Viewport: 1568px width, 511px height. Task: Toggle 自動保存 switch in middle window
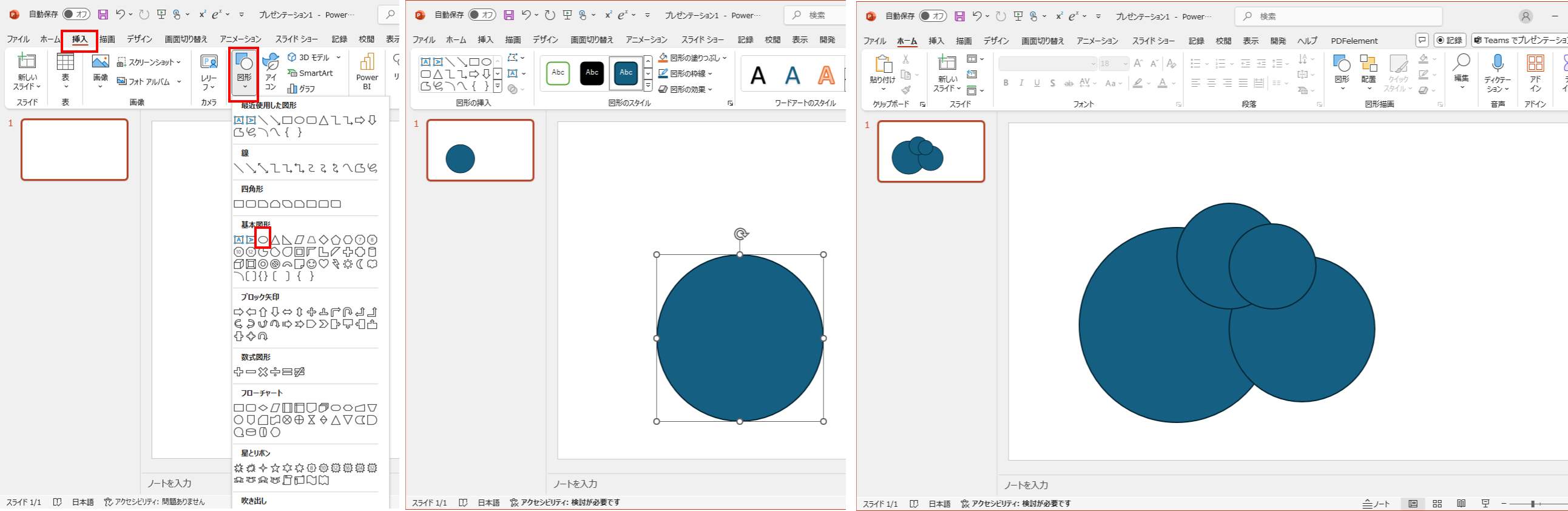click(x=482, y=15)
